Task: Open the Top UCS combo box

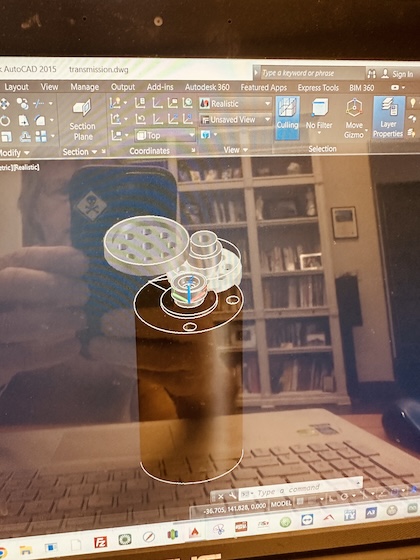Action: coord(165,135)
